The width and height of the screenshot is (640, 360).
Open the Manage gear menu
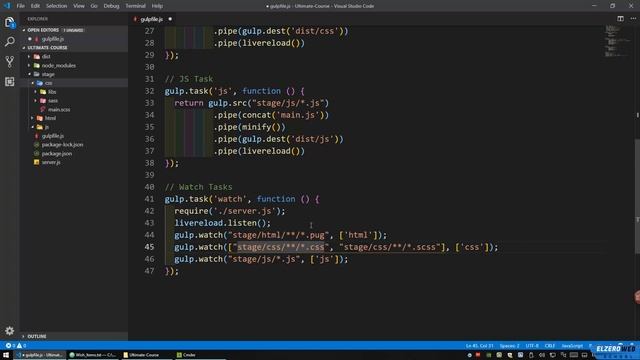click(x=9, y=330)
